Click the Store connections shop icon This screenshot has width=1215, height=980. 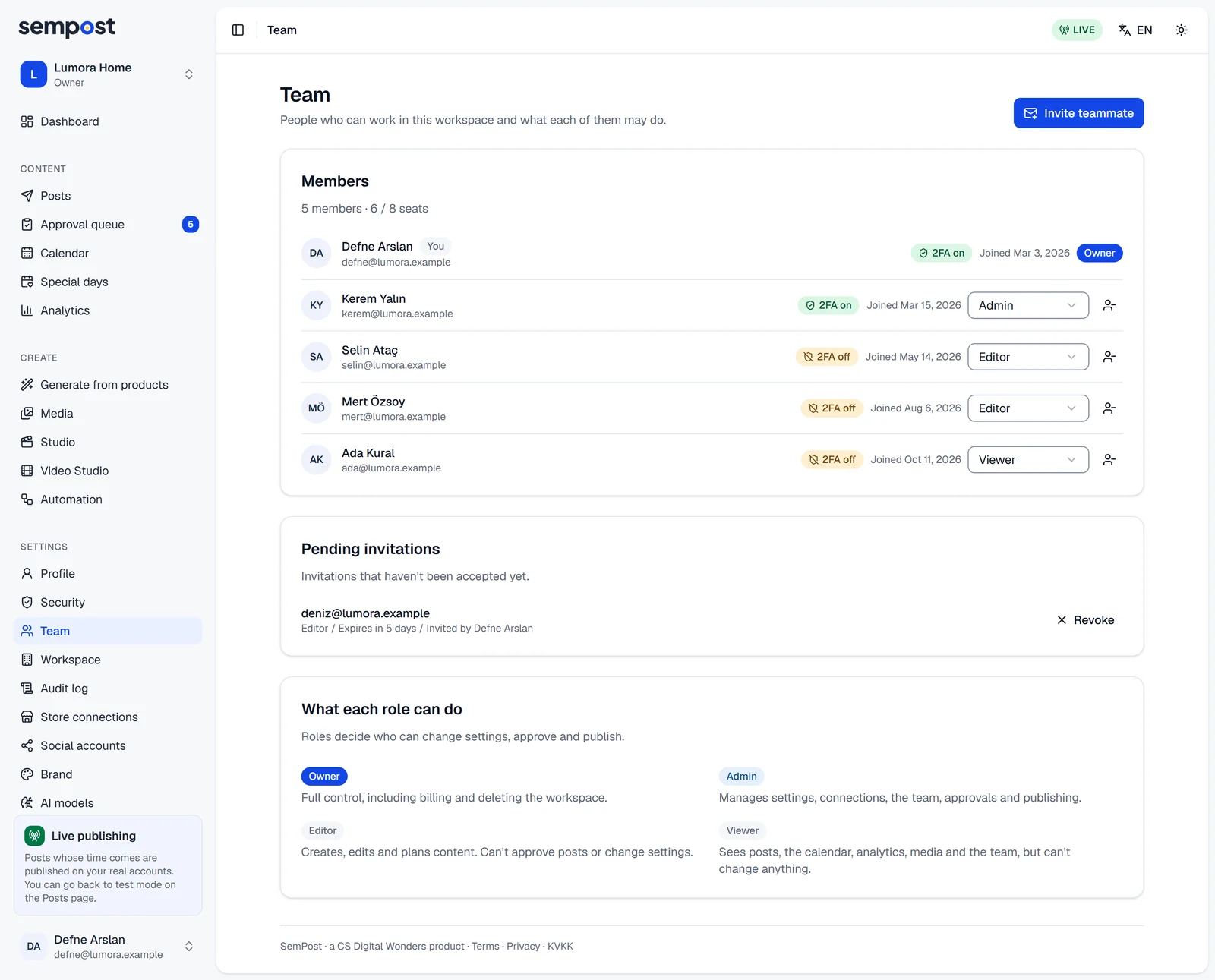point(27,717)
